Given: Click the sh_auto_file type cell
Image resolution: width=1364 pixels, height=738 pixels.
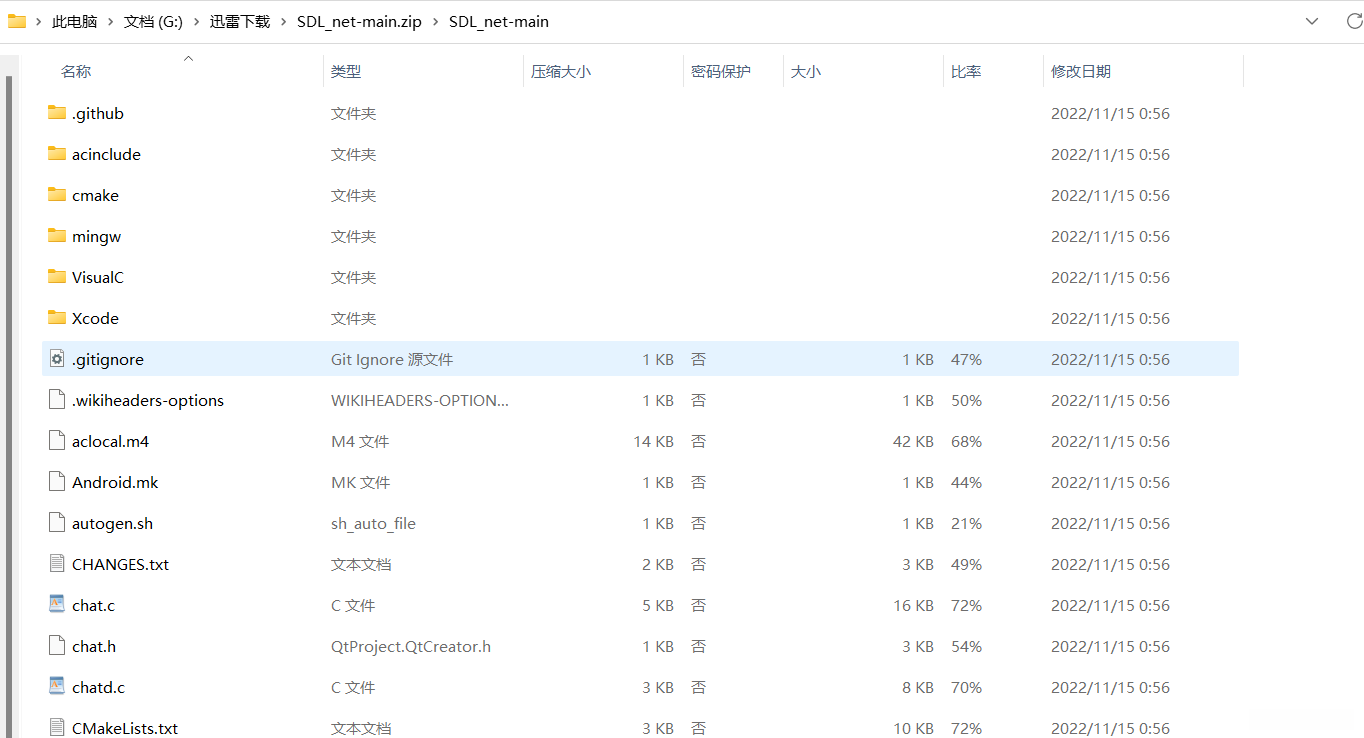Looking at the screenshot, I should pos(373,523).
